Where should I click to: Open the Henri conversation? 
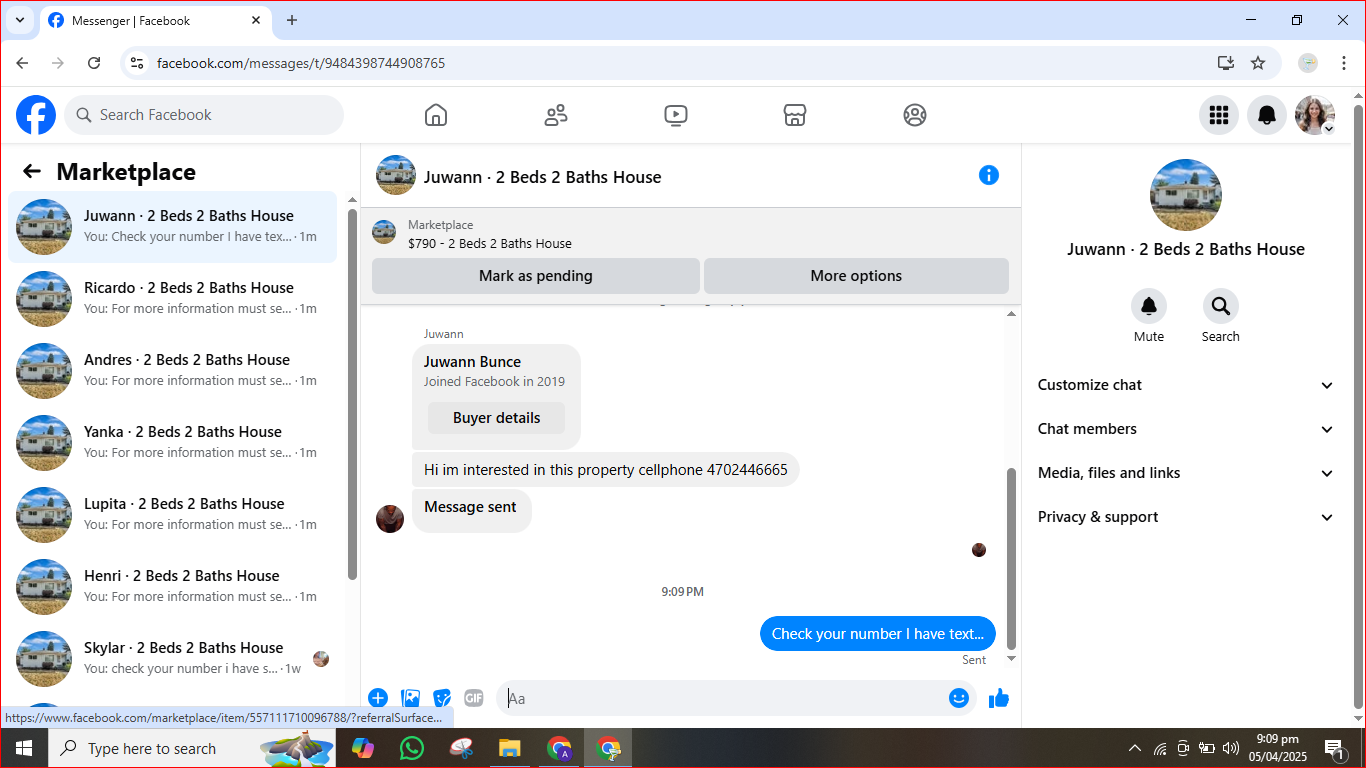173,587
